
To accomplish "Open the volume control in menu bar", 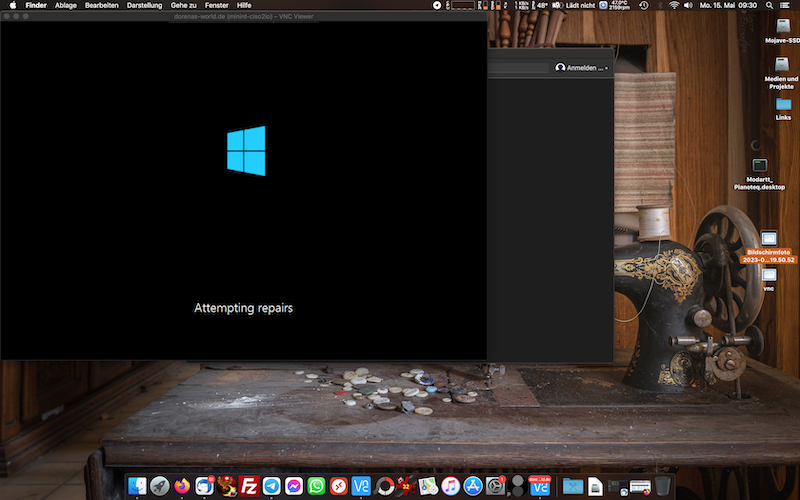I will point(690,5).
